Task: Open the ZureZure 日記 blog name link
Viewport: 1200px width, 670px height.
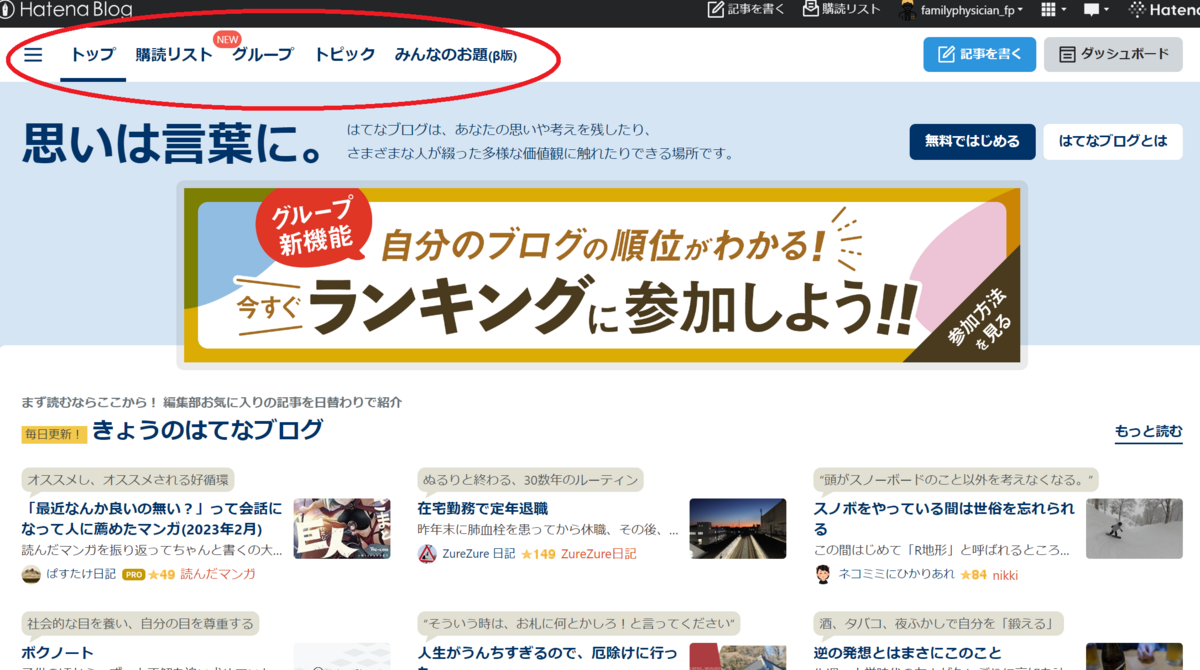Action: coord(479,553)
